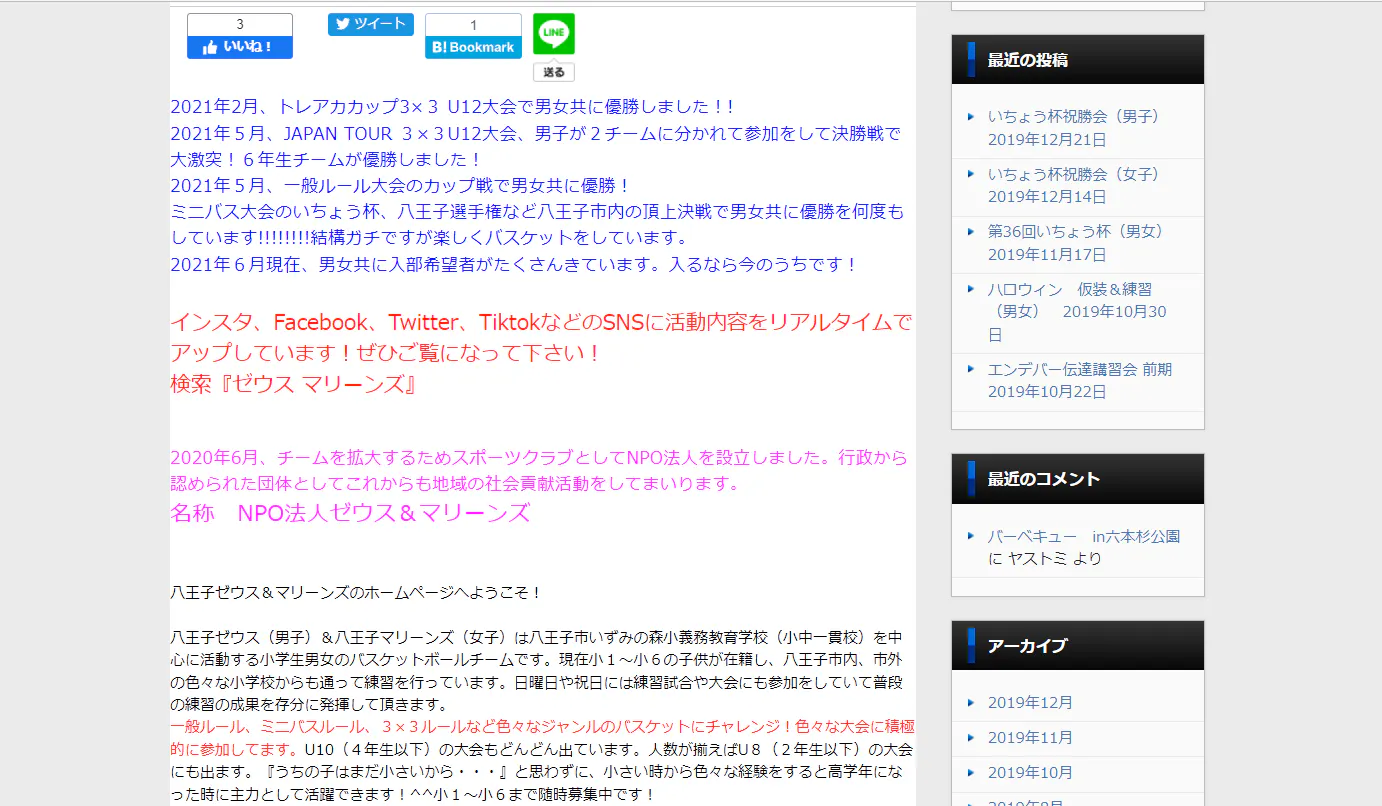Screen dimensions: 1382x806
Task: Open the エンデバー伝達講習会 前期 post
Action: (x=1079, y=369)
